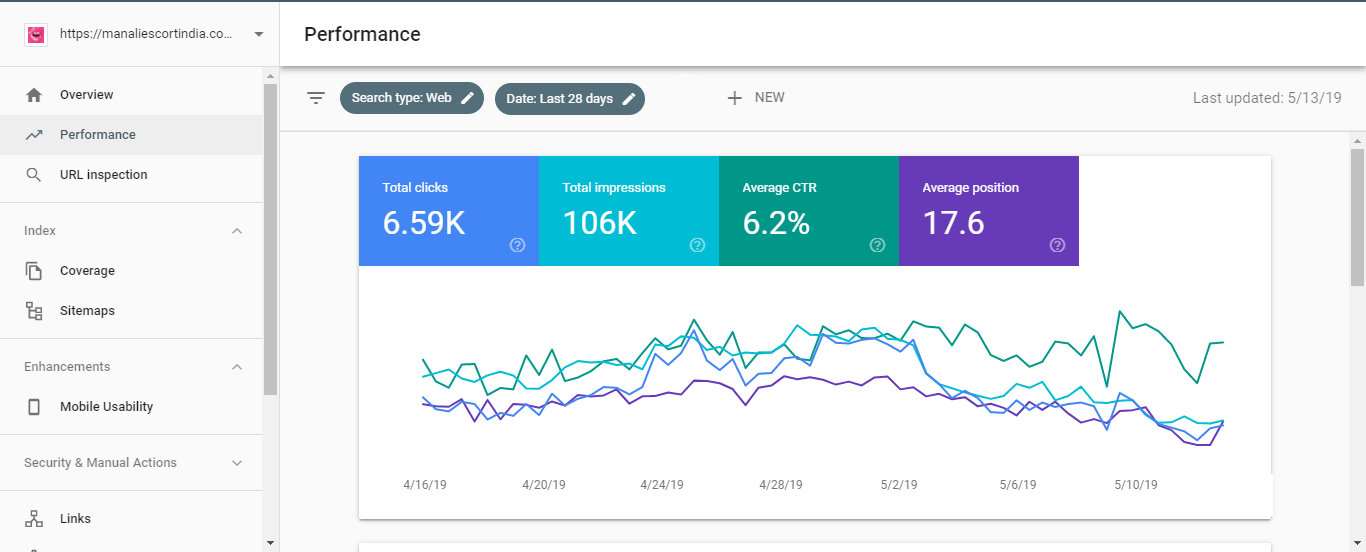This screenshot has width=1366, height=552.
Task: Go to the Coverage report
Action: (87, 271)
